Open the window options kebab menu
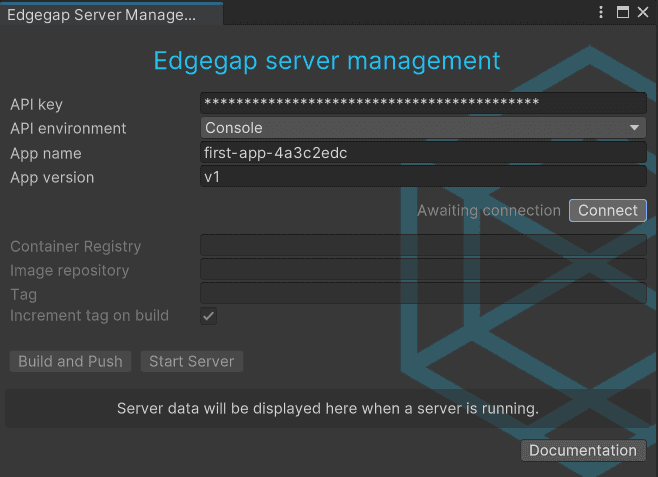Screen dimensions: 658x477 (x=601, y=12)
